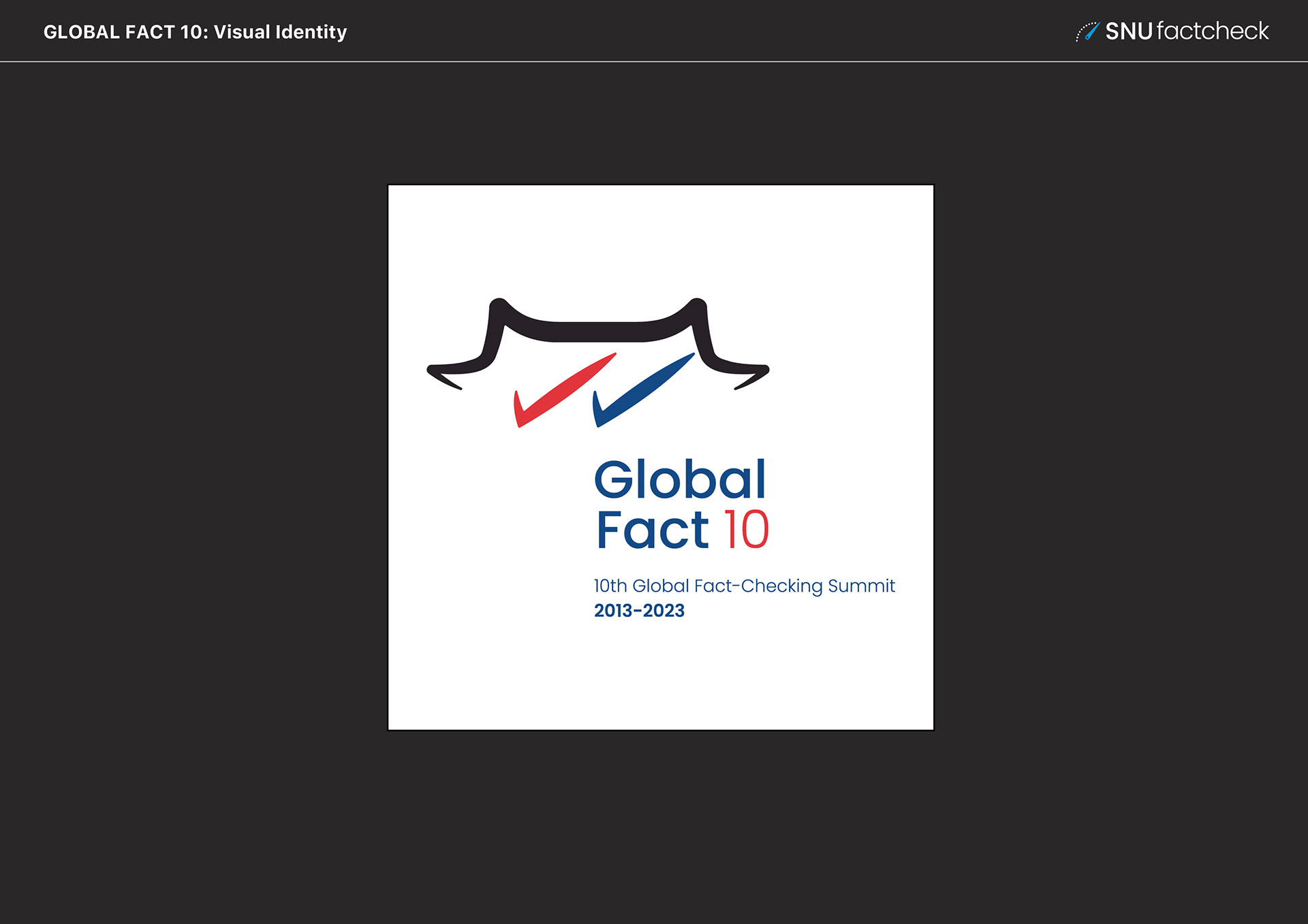
Task: Click the red checkmark in the logo
Action: (565, 389)
